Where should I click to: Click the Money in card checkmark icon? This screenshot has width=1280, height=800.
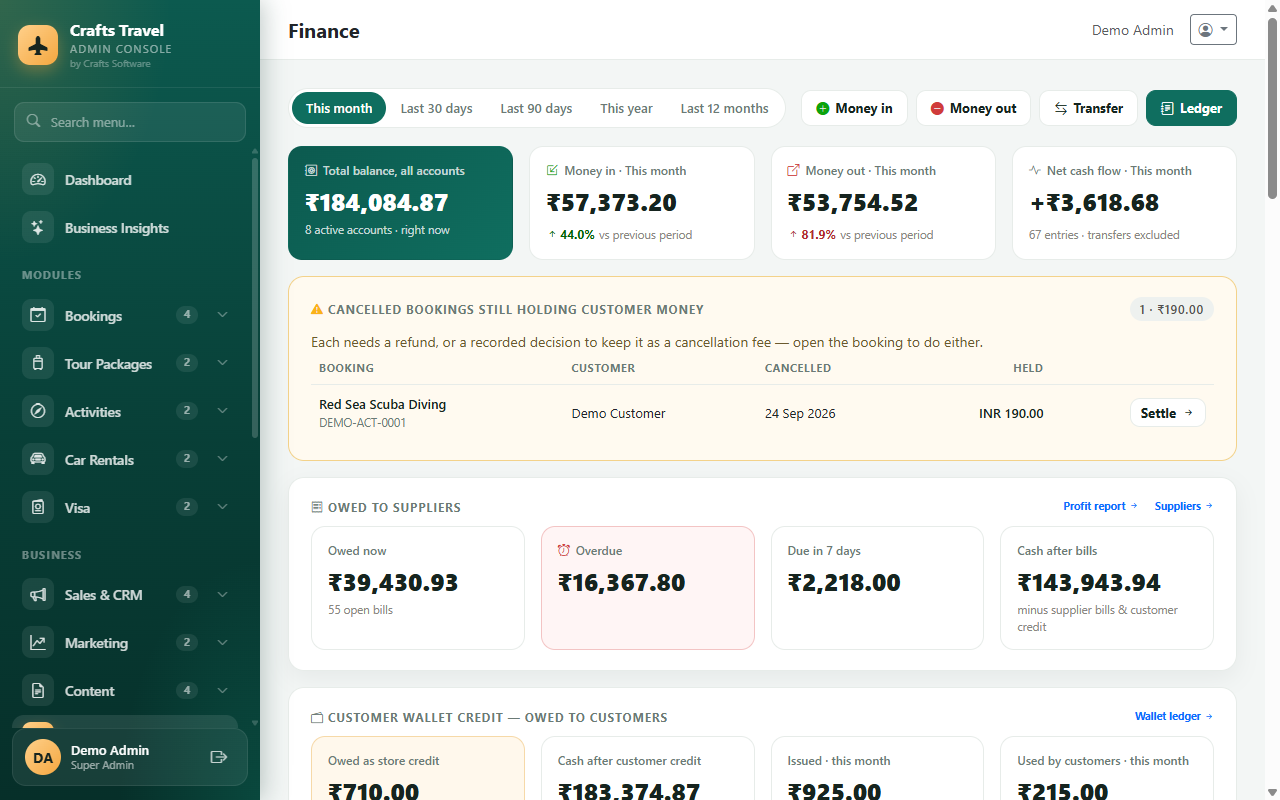pos(552,170)
